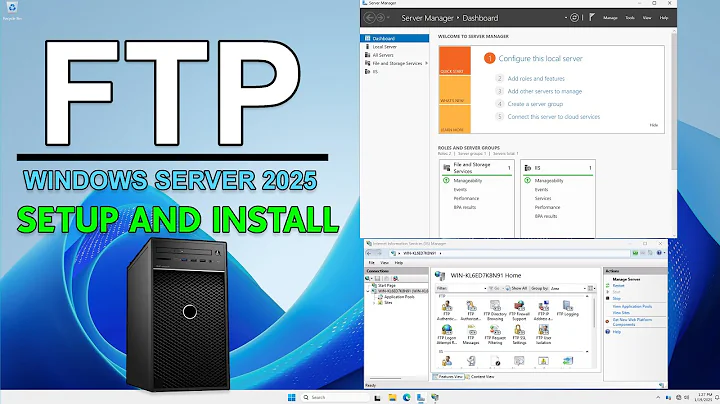Switch to Content View tab
720x404 pixels.
point(480,376)
